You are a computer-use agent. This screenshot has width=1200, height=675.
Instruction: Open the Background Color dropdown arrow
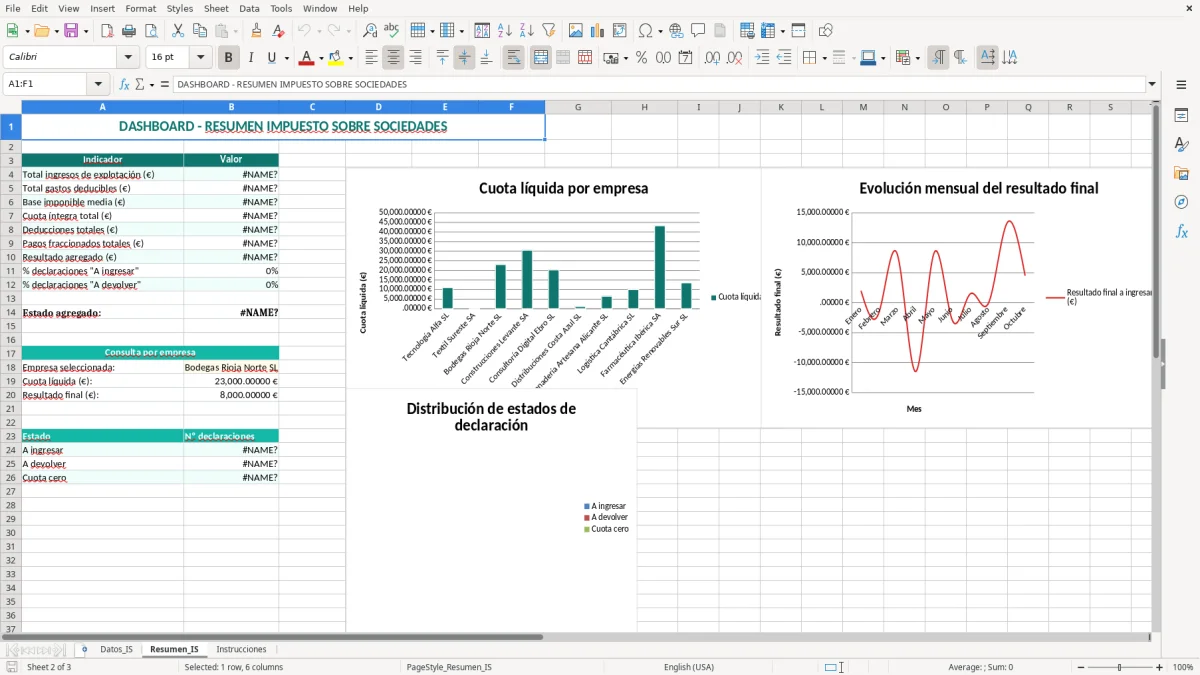[350, 58]
